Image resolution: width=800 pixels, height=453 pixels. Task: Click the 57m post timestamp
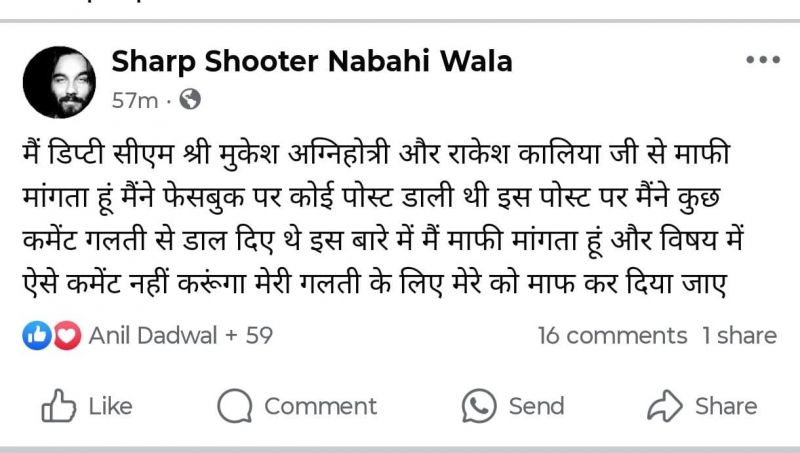(135, 100)
